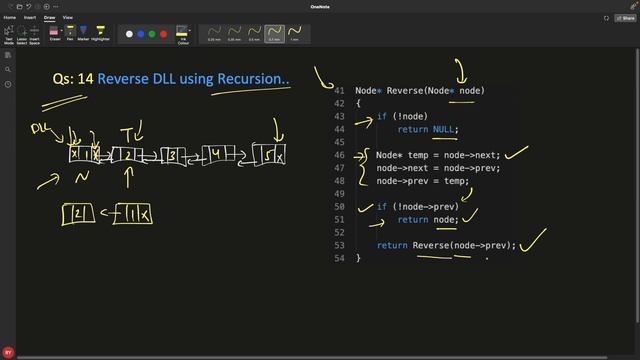Click the horizontal scrollbar at the bottom
The width and height of the screenshot is (640, 360).
pyautogui.click(x=312, y=358)
